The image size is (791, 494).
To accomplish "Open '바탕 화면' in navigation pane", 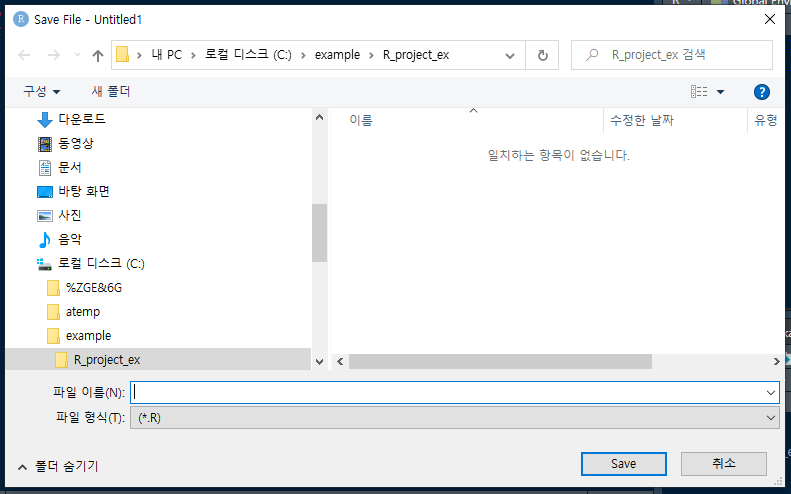I will coord(84,191).
